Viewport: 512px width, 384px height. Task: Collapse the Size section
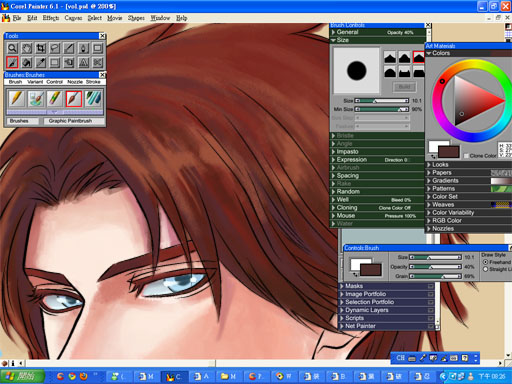point(333,40)
